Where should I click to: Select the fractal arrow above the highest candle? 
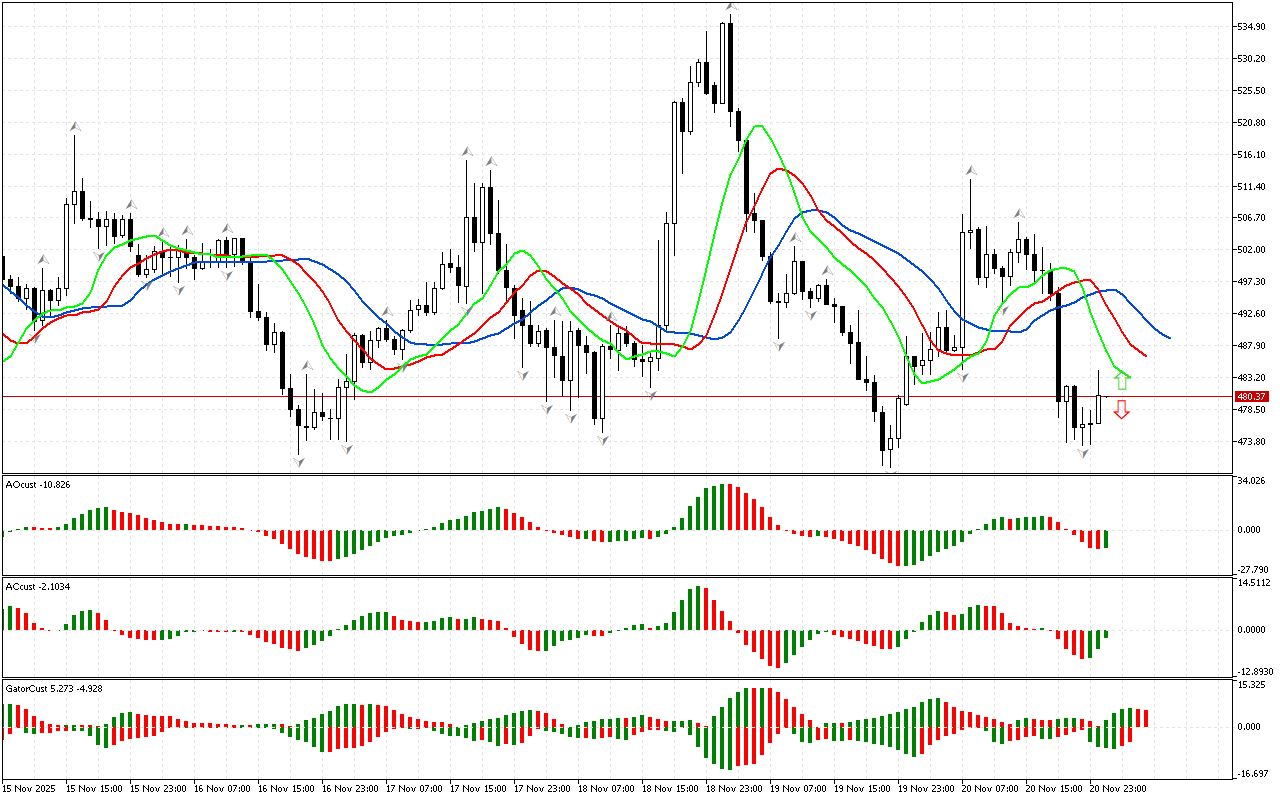pyautogui.click(x=731, y=7)
